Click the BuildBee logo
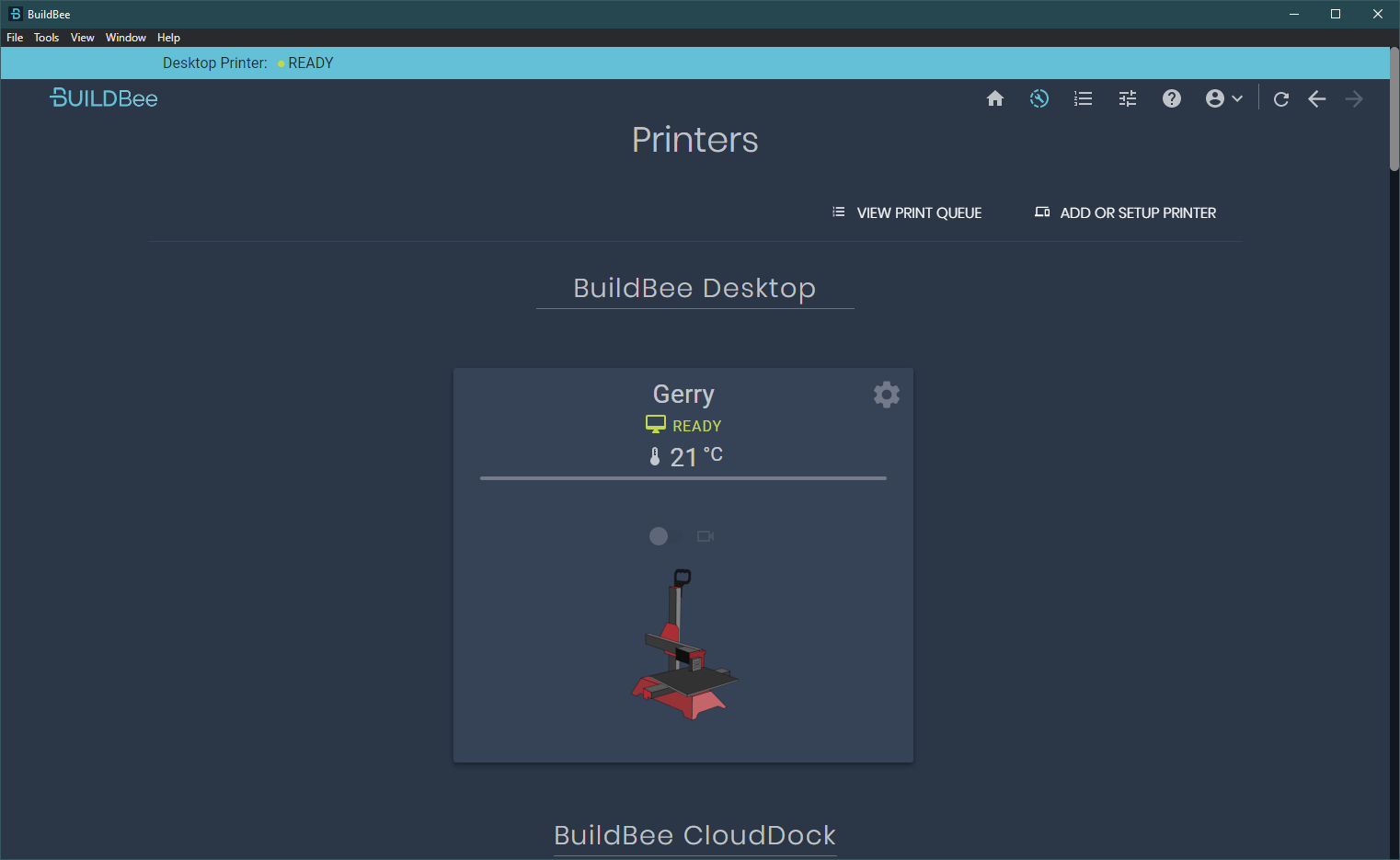Viewport: 1400px width, 860px height. click(104, 98)
